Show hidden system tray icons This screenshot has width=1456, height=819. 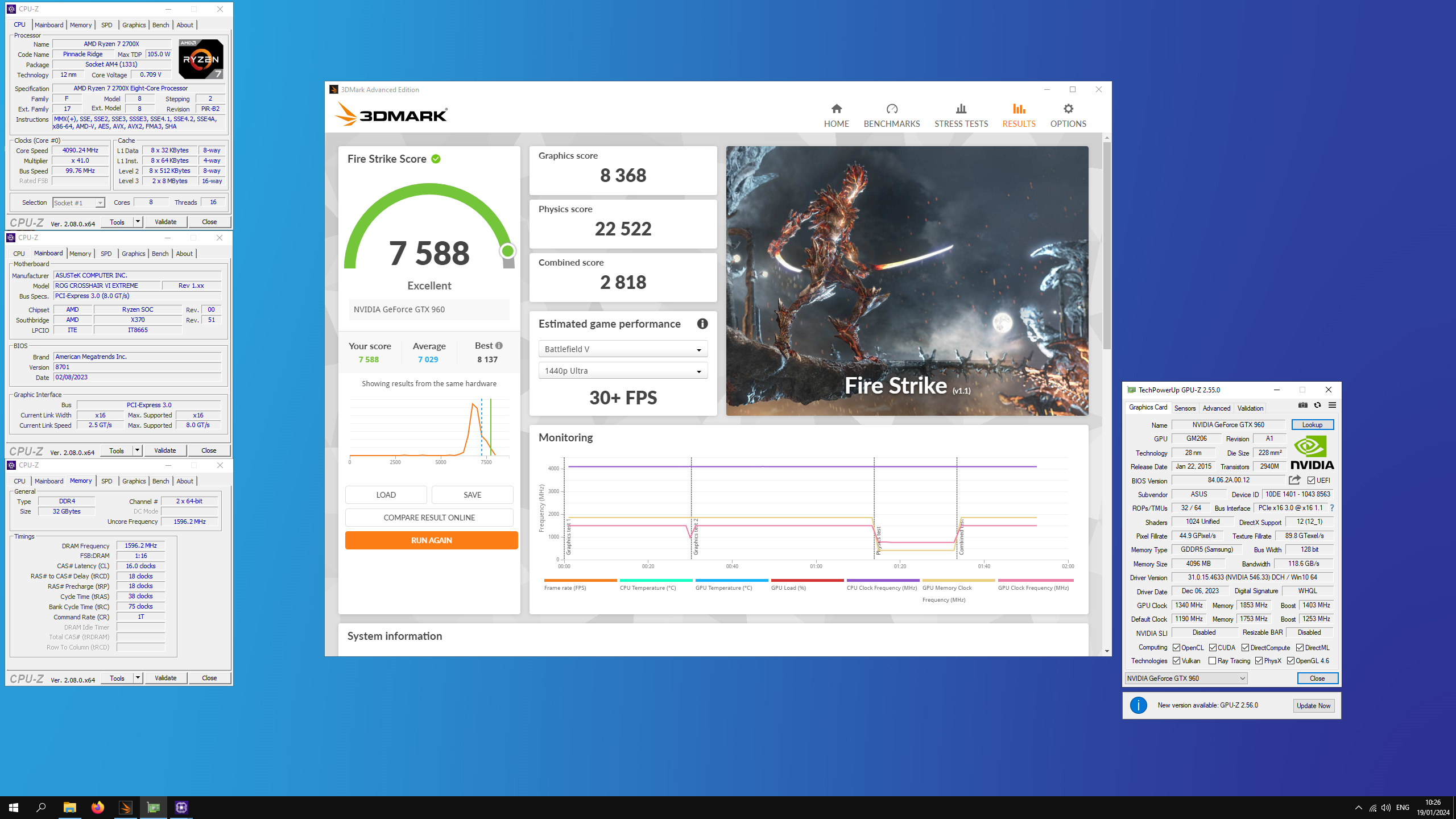1359,808
